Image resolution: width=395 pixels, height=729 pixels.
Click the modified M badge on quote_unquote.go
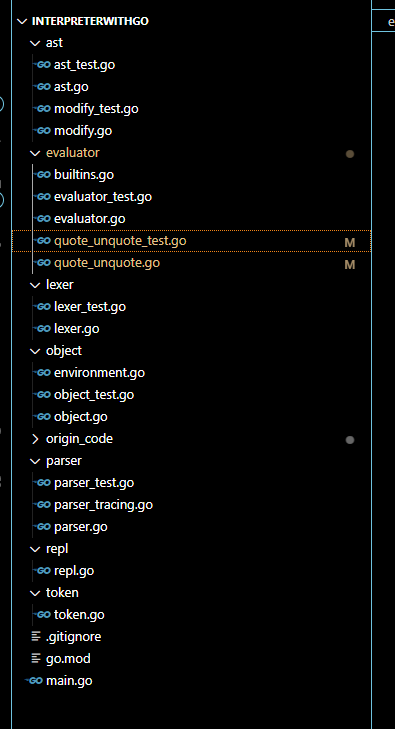349,265
